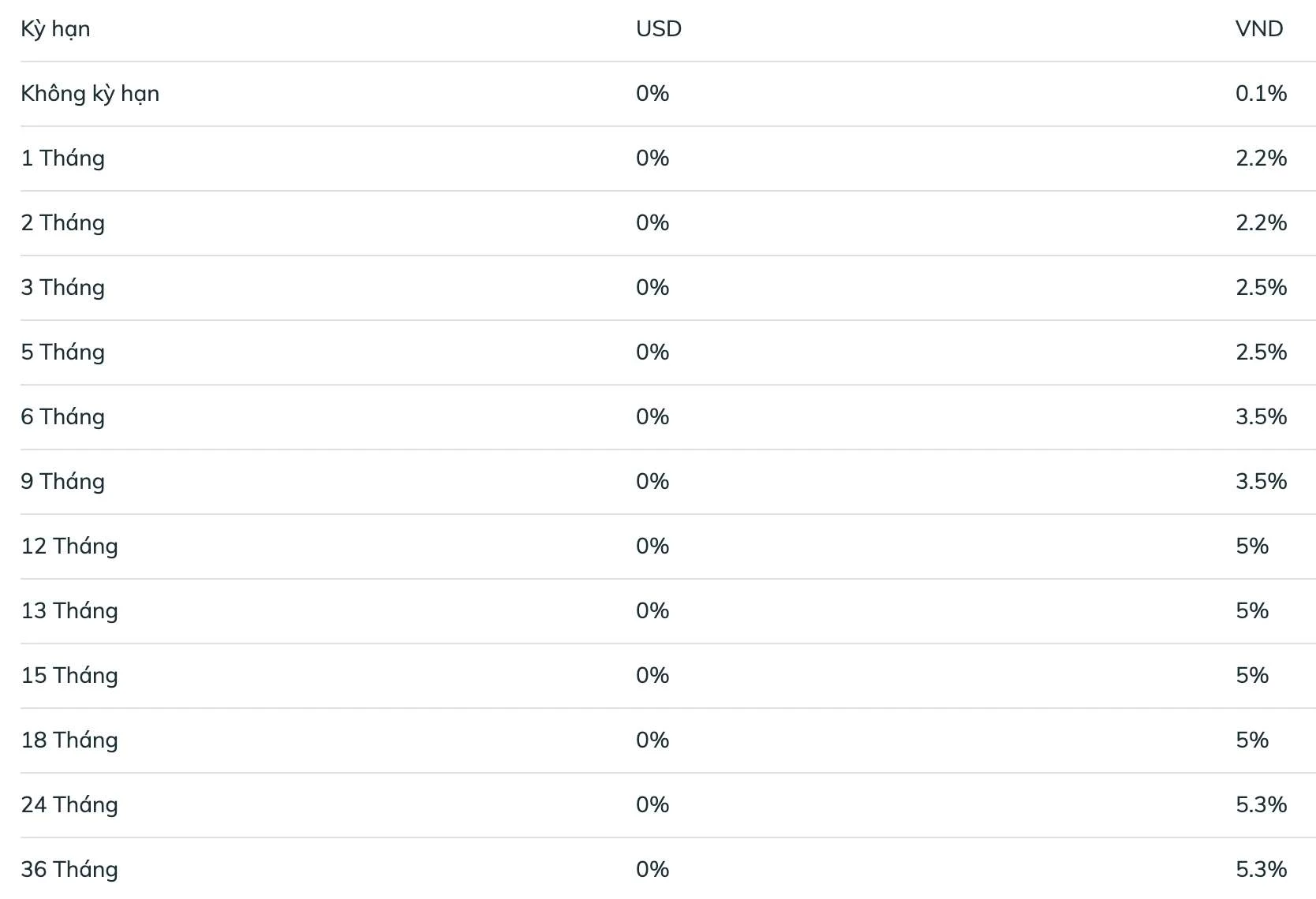1316x899 pixels.
Task: Select the 1 Tháng term label
Action: click(63, 159)
